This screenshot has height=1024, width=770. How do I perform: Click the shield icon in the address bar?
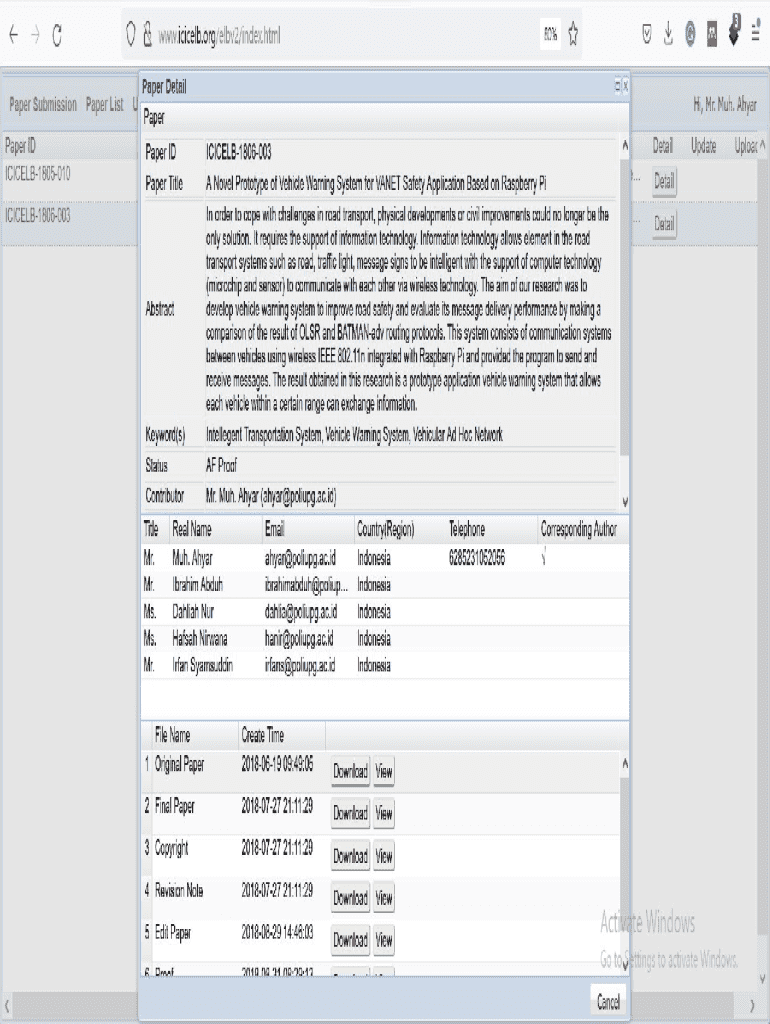(x=130, y=35)
